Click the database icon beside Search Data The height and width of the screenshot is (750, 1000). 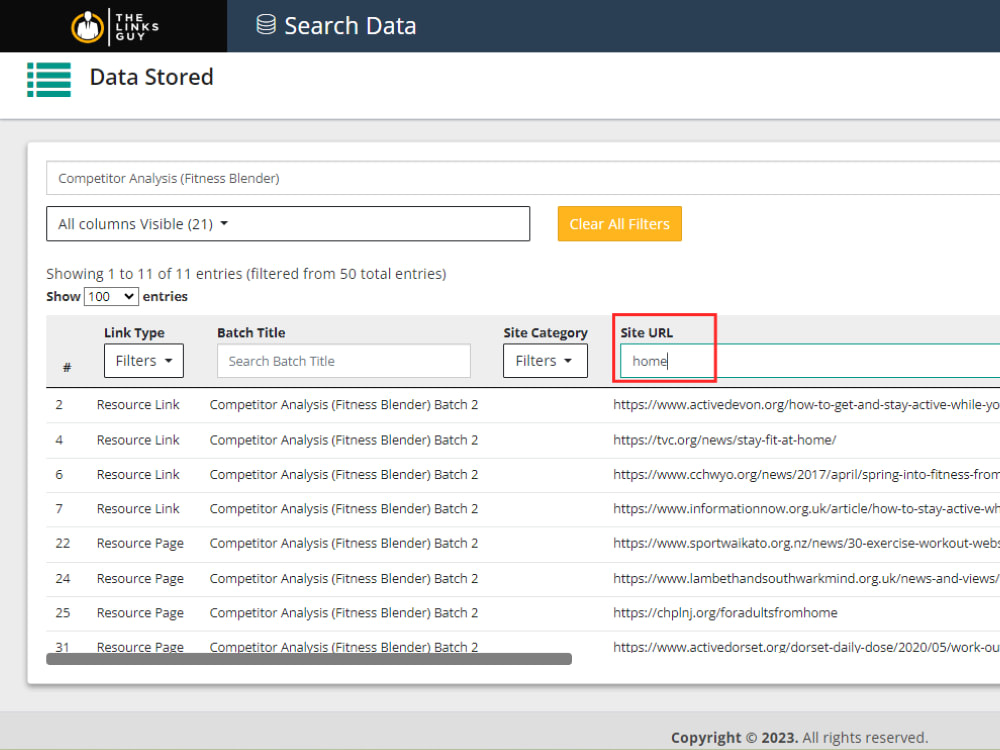coord(264,26)
